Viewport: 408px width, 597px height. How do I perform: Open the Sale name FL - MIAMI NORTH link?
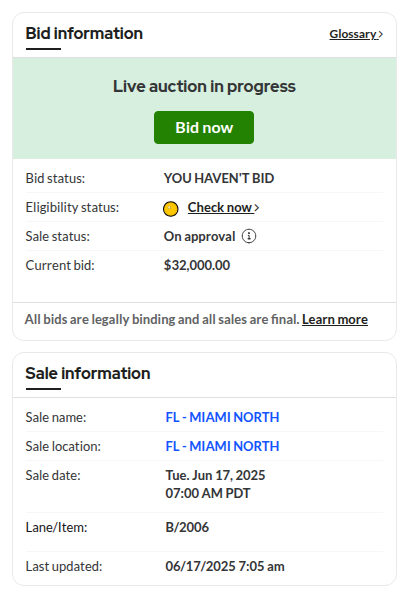(222, 417)
